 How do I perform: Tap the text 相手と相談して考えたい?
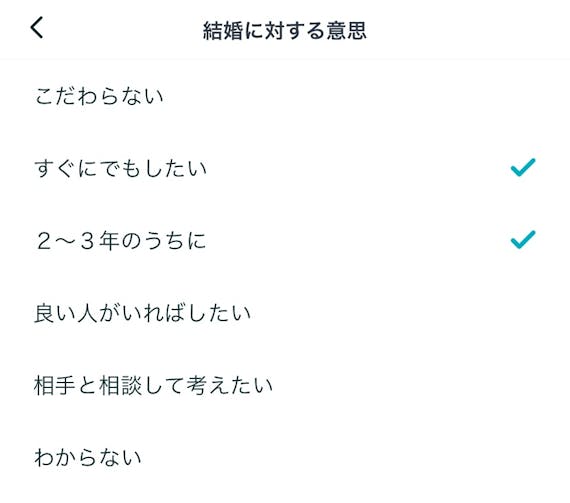click(153, 385)
